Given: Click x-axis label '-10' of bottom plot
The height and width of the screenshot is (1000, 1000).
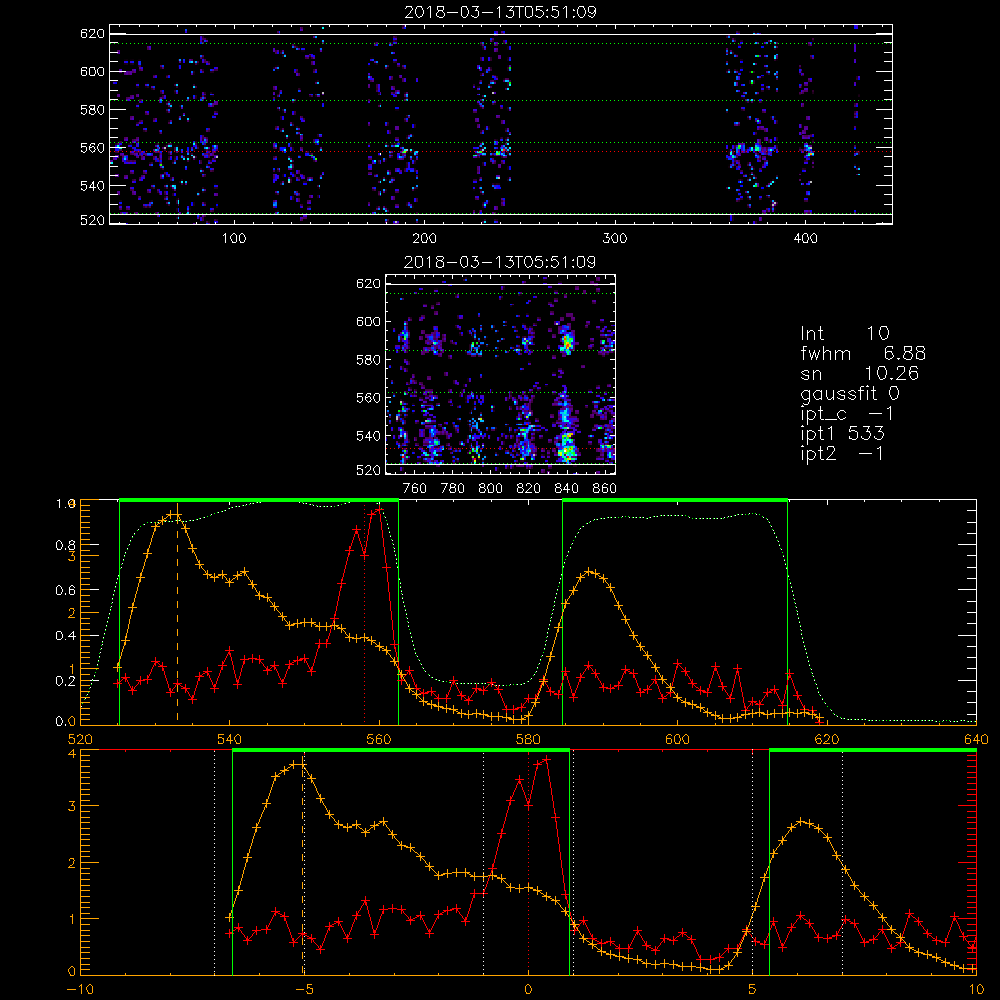Looking at the screenshot, I should [80, 989].
